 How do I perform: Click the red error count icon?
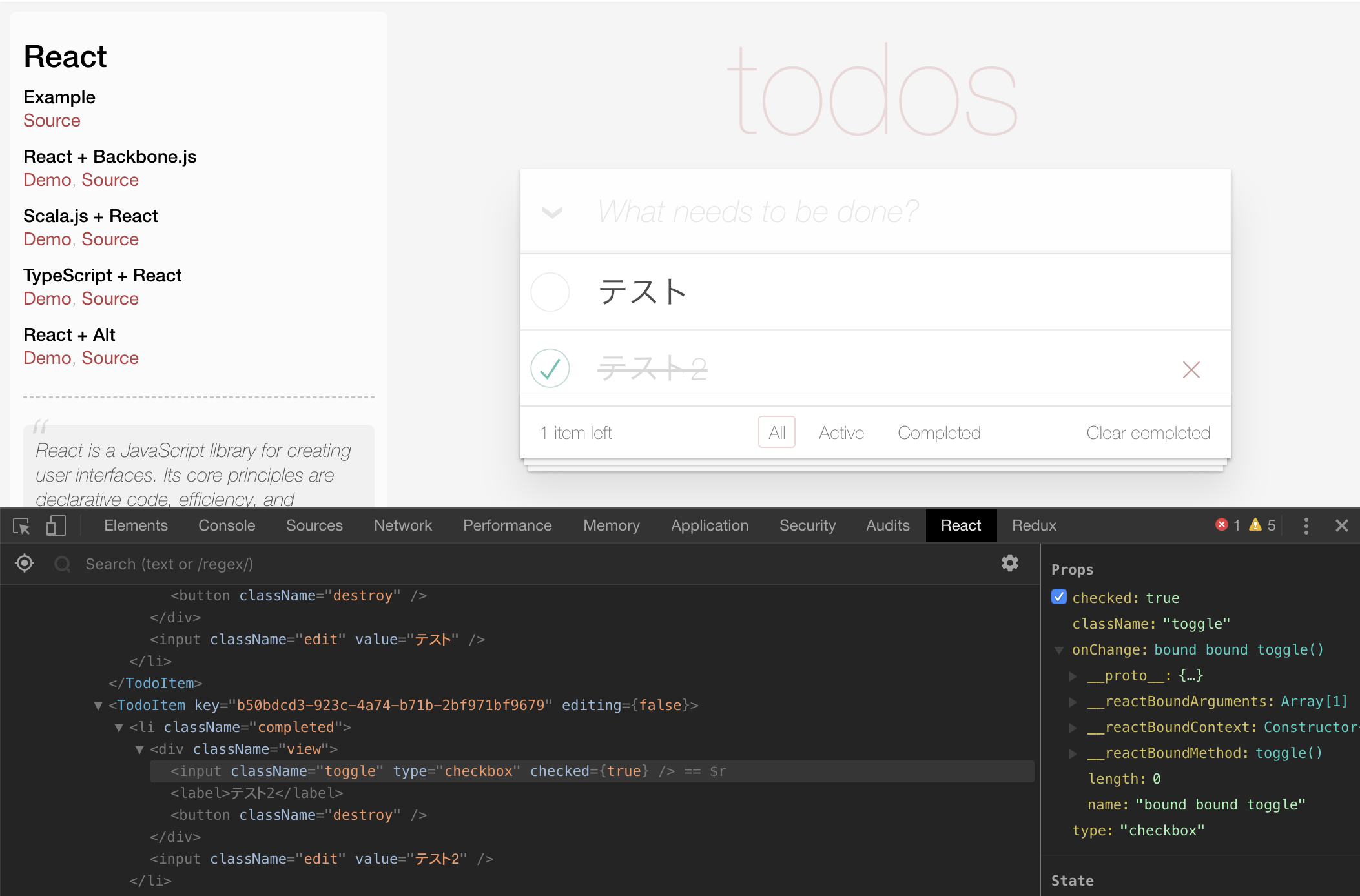pos(1221,525)
